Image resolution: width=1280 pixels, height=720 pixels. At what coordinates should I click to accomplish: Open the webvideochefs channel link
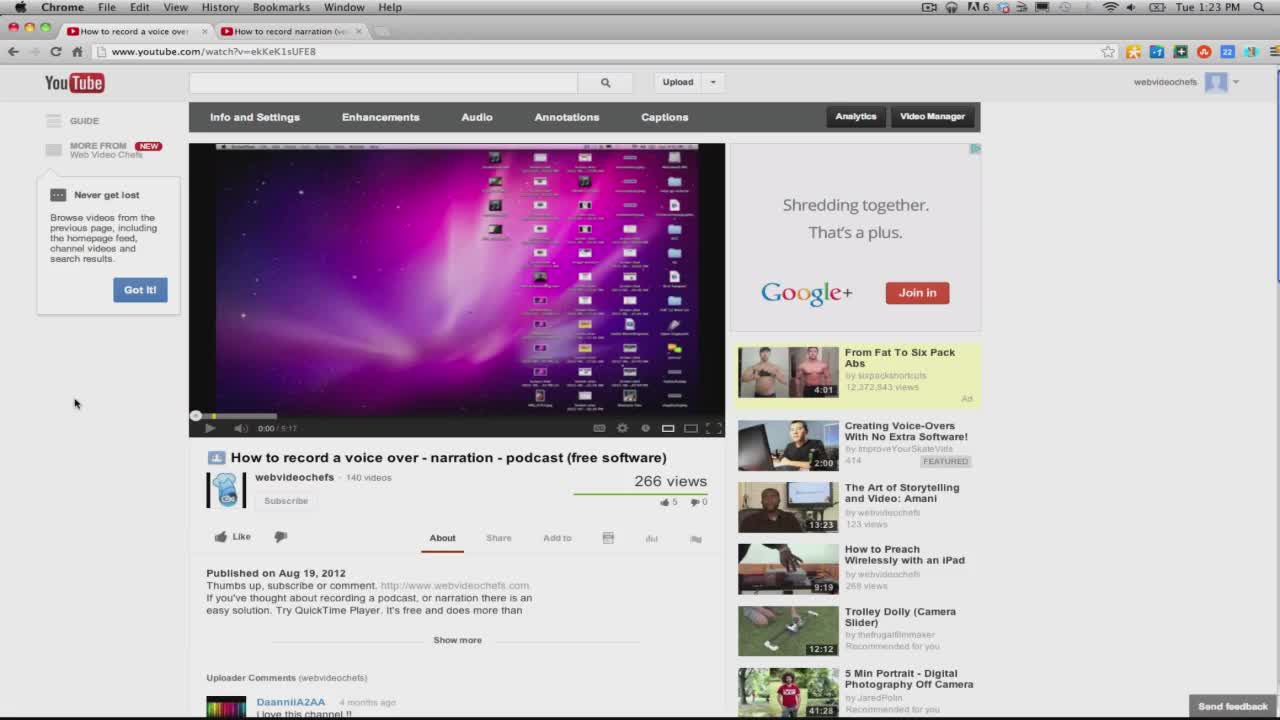pos(294,477)
